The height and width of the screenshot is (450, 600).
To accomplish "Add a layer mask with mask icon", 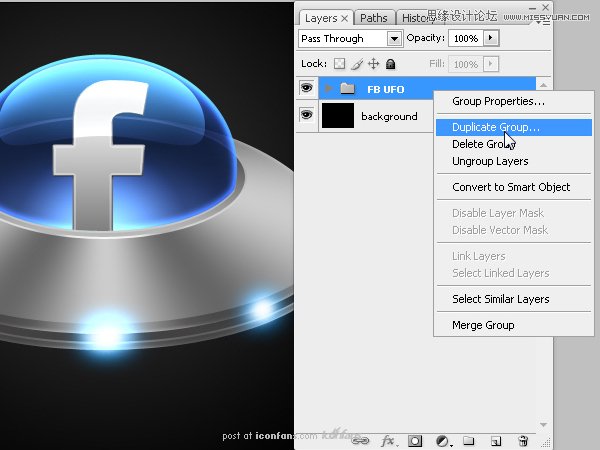I will tap(415, 440).
